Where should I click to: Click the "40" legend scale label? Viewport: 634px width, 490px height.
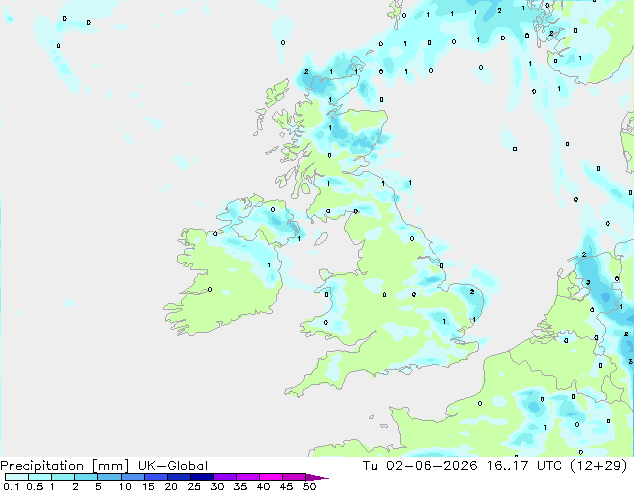(263, 486)
